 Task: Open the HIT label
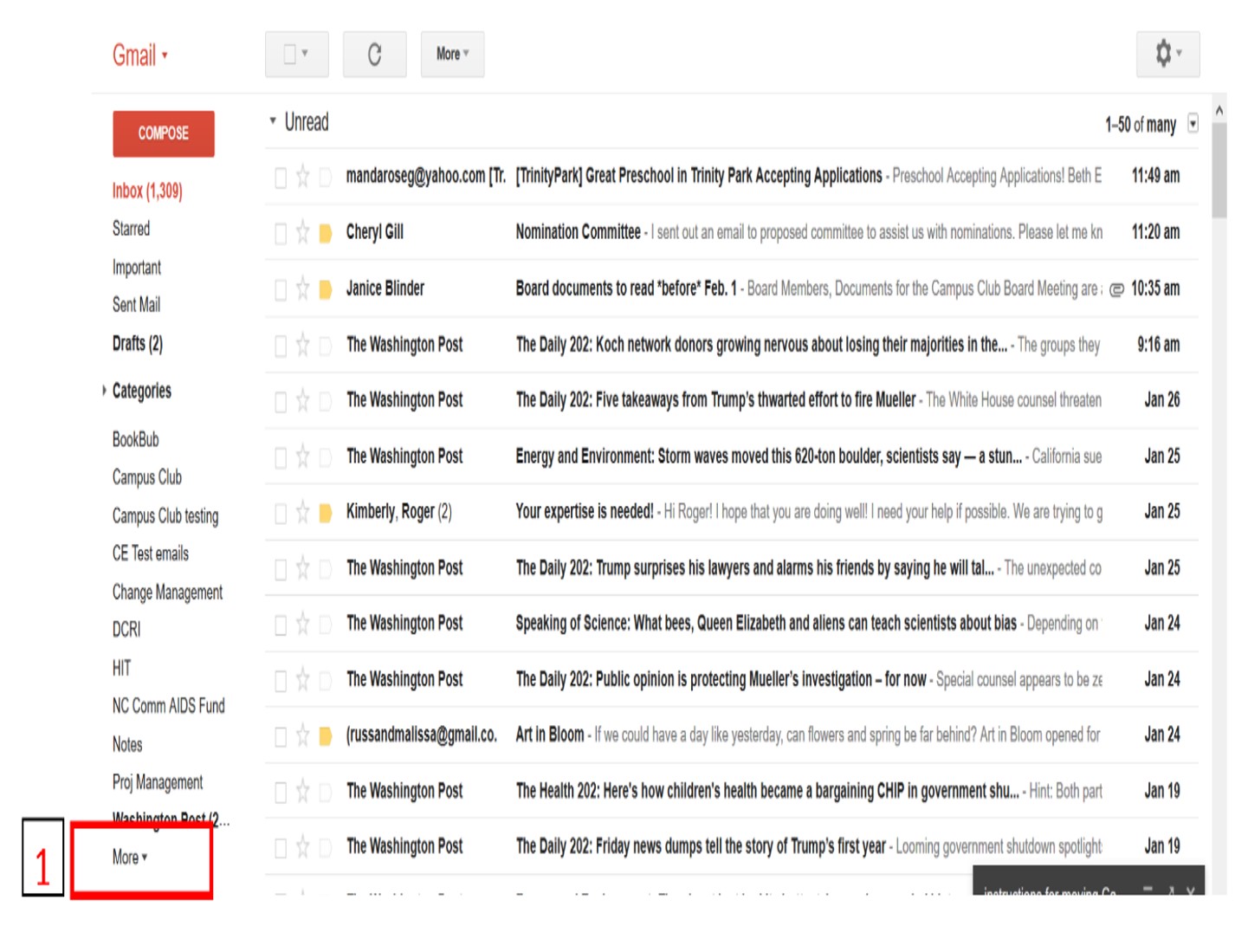[x=121, y=668]
